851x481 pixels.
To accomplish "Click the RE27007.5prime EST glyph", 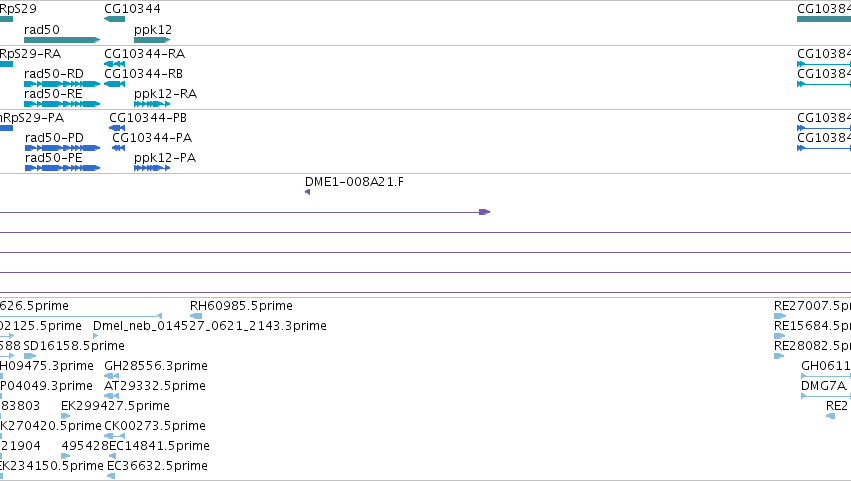I will pyautogui.click(x=780, y=316).
